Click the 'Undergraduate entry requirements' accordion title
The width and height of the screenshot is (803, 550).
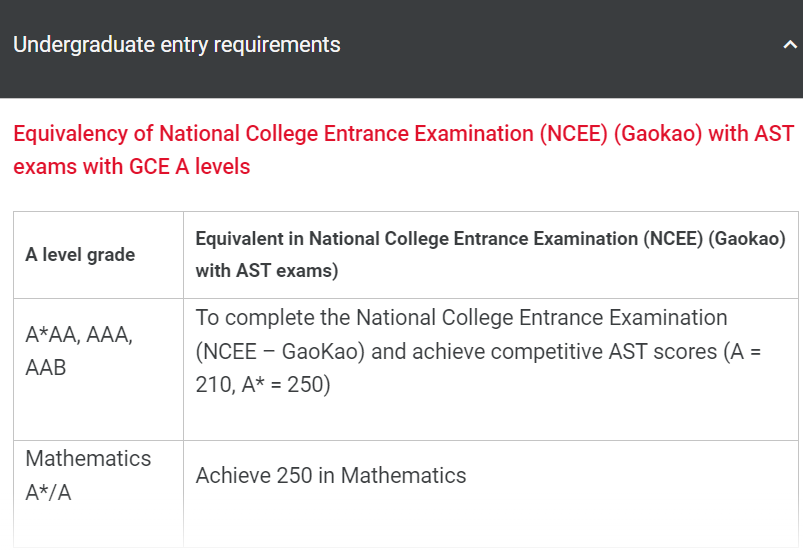[177, 45]
